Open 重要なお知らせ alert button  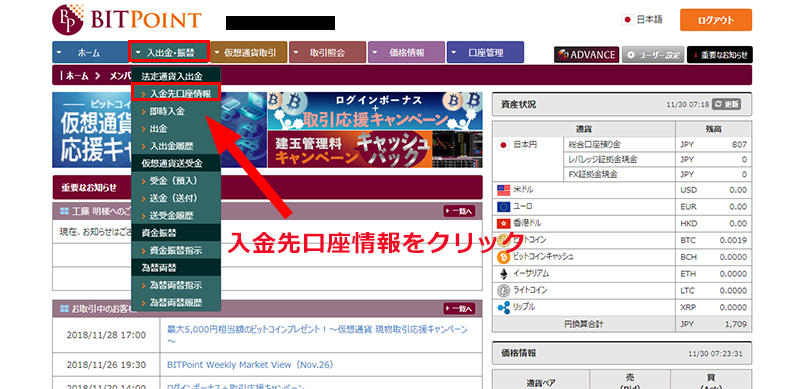pos(719,55)
